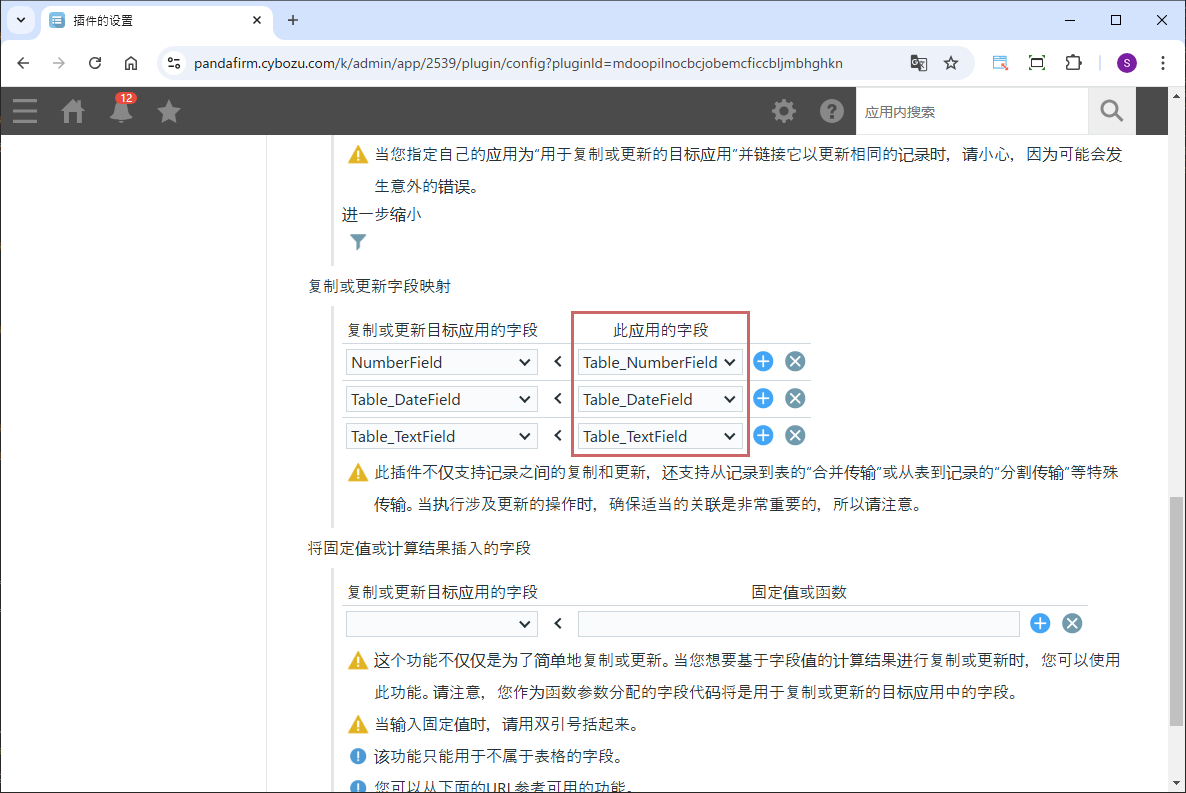This screenshot has height=793, width=1186.
Task: Remove the Table_TextField mapping row
Action: click(795, 436)
